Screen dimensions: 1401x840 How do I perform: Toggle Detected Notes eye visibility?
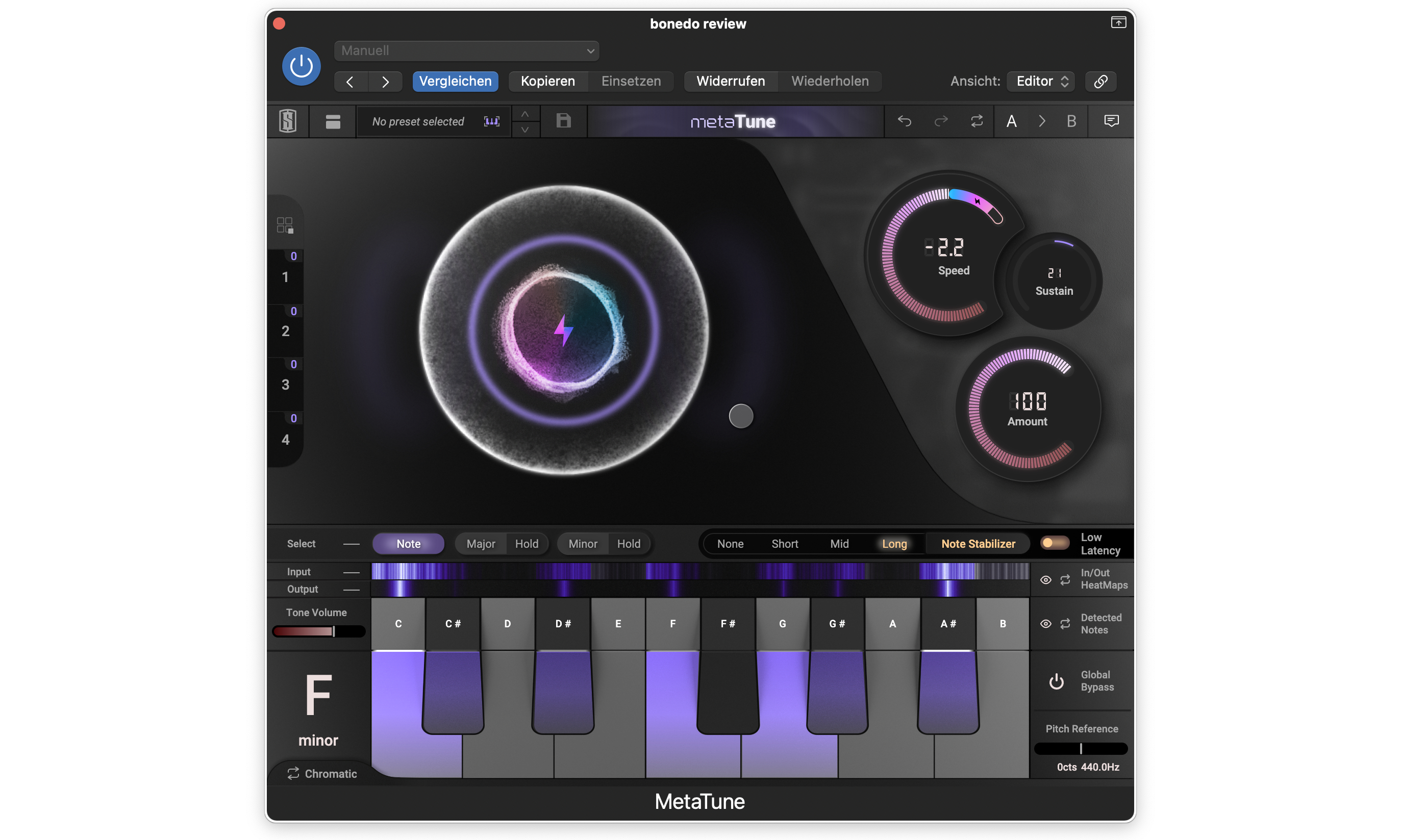click(x=1045, y=624)
